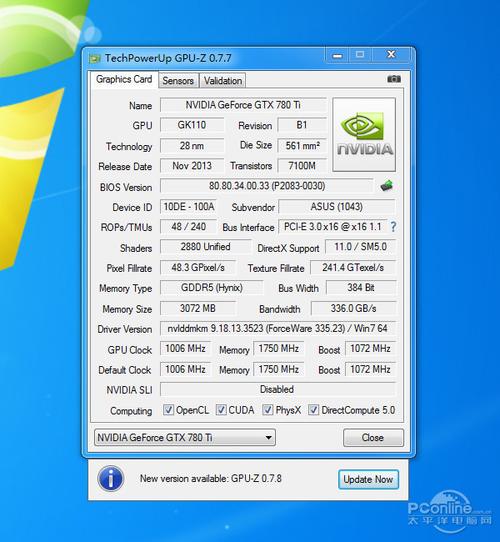Open the GPU selection dropdown
The width and height of the screenshot is (500, 542).
[x=185, y=438]
